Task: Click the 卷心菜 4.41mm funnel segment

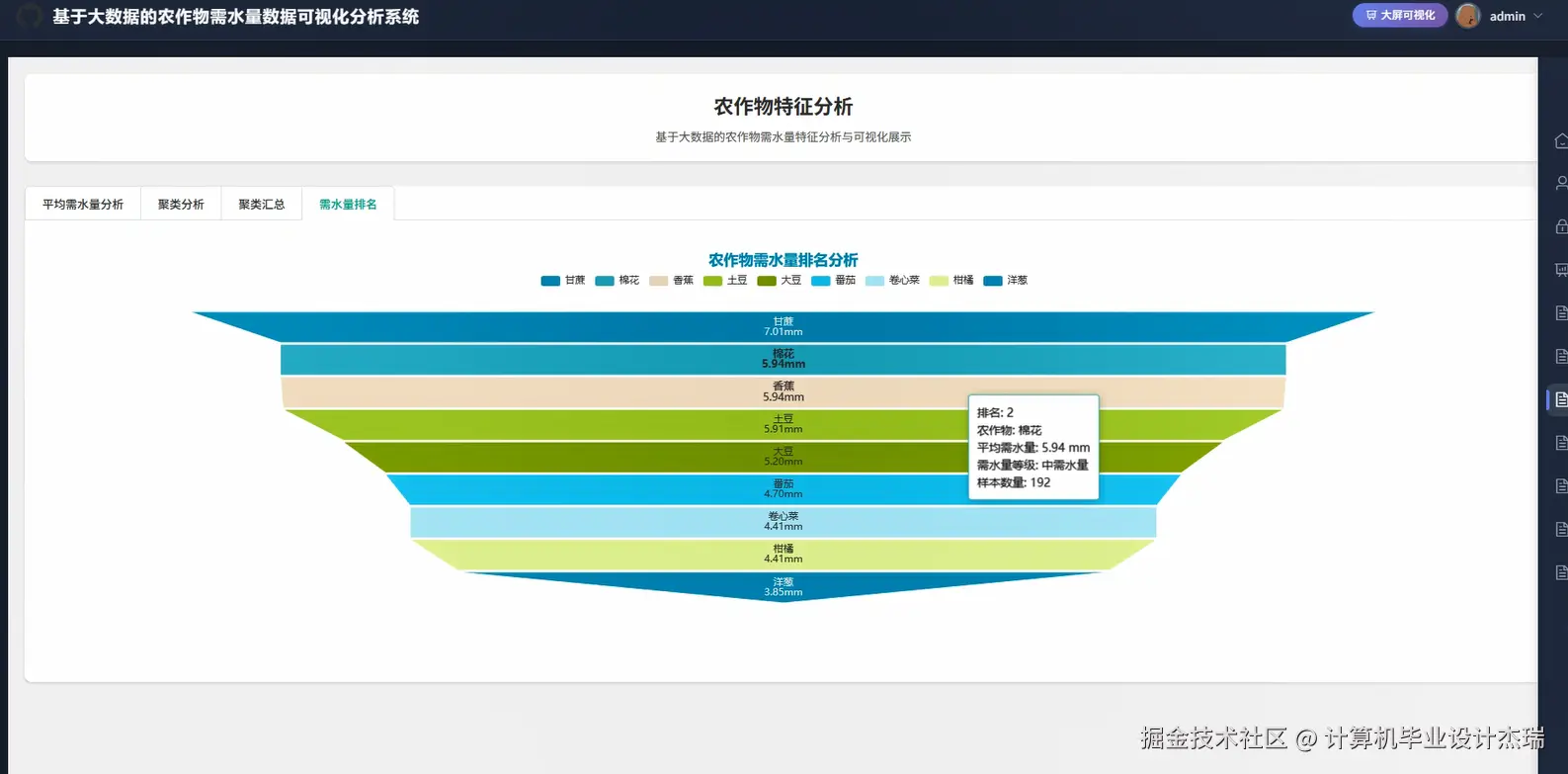Action: (x=784, y=522)
